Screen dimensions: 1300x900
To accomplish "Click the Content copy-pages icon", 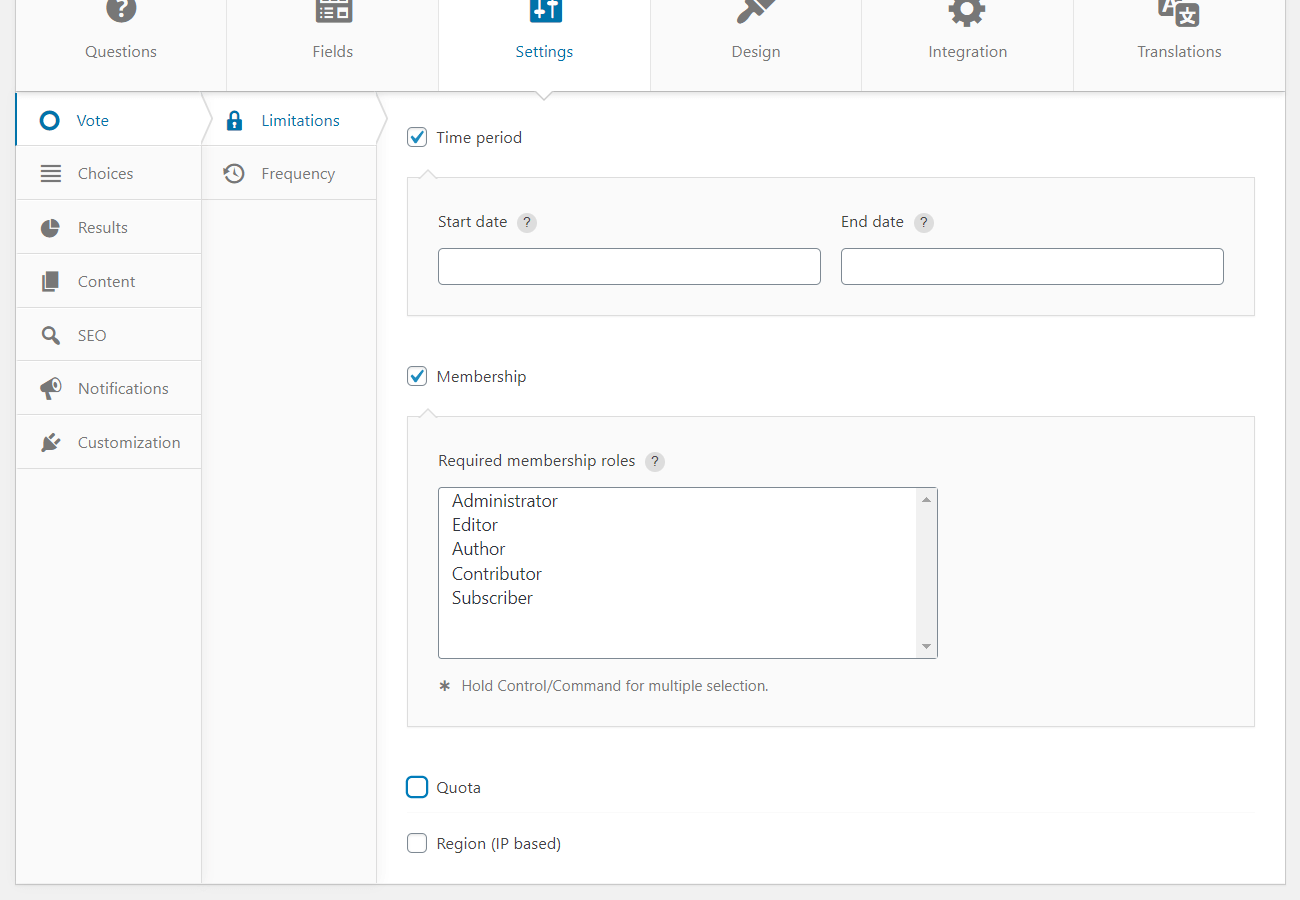I will (50, 282).
